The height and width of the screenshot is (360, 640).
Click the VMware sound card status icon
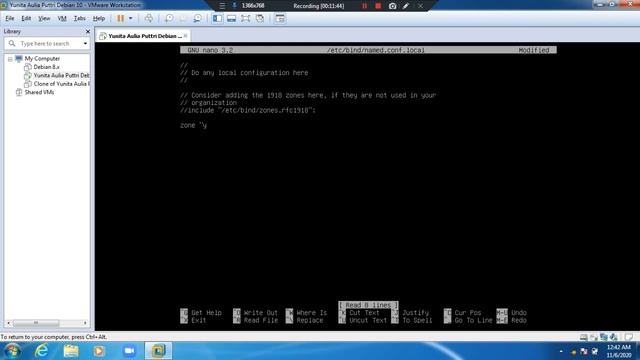613,337
